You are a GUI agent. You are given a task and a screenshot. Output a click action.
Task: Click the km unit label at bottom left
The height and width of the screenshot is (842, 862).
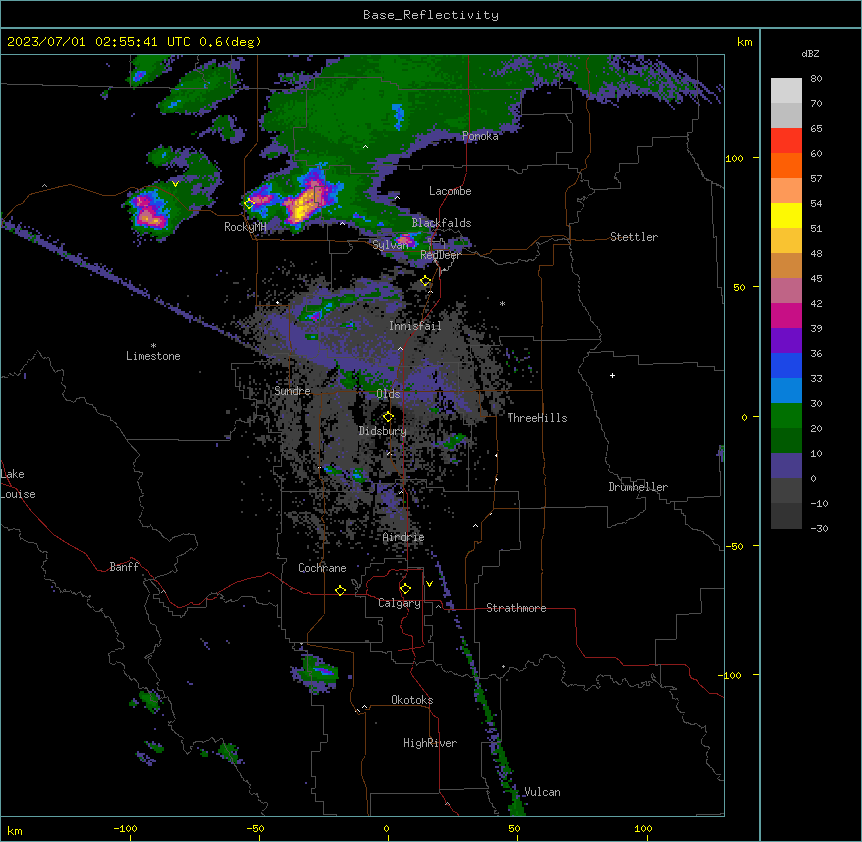(x=15, y=830)
